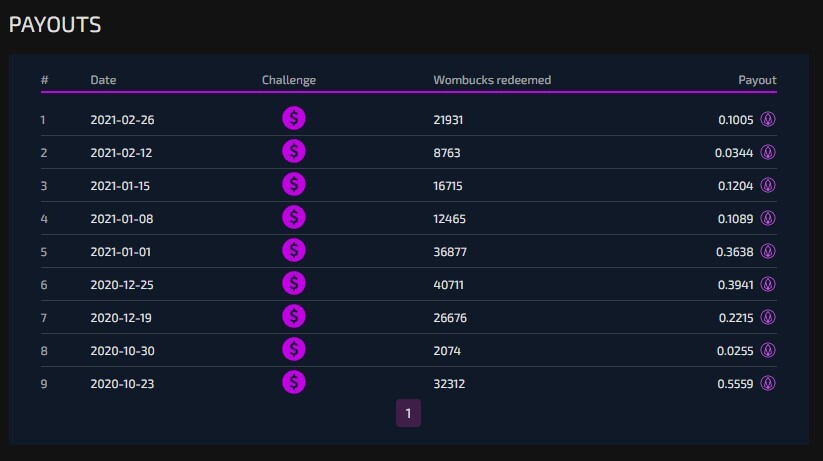Select the dollar icon for the 2021-01-15 payout
This screenshot has height=461, width=823.
pyautogui.click(x=293, y=185)
